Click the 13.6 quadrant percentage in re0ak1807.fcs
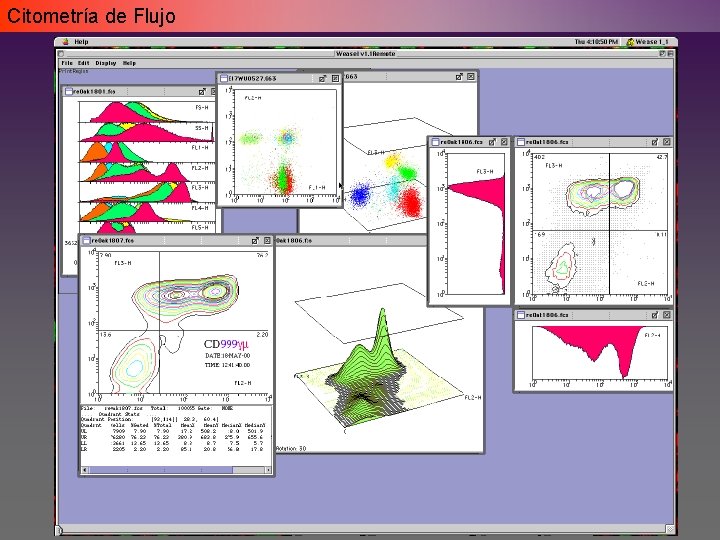The height and width of the screenshot is (540, 720). pos(106,335)
